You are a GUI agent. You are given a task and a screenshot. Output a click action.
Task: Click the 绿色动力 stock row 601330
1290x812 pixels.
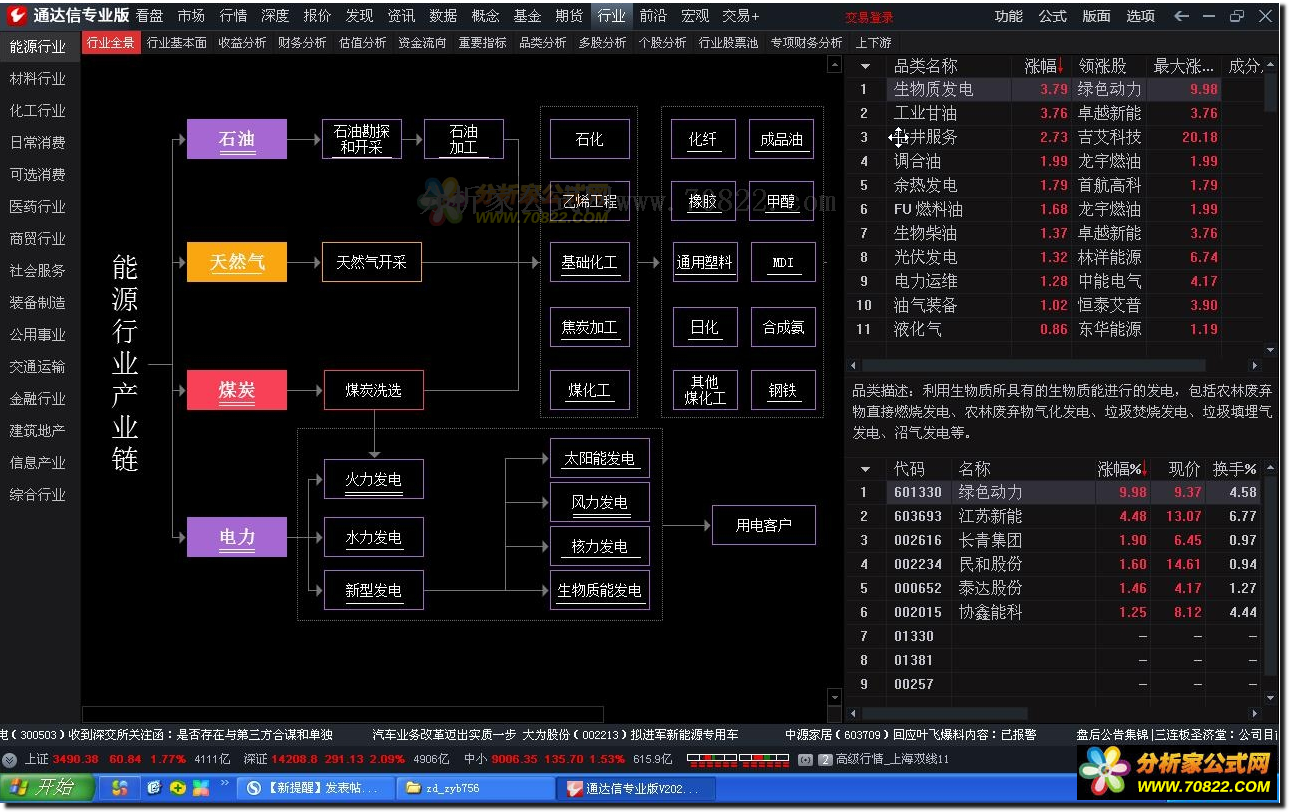1054,493
